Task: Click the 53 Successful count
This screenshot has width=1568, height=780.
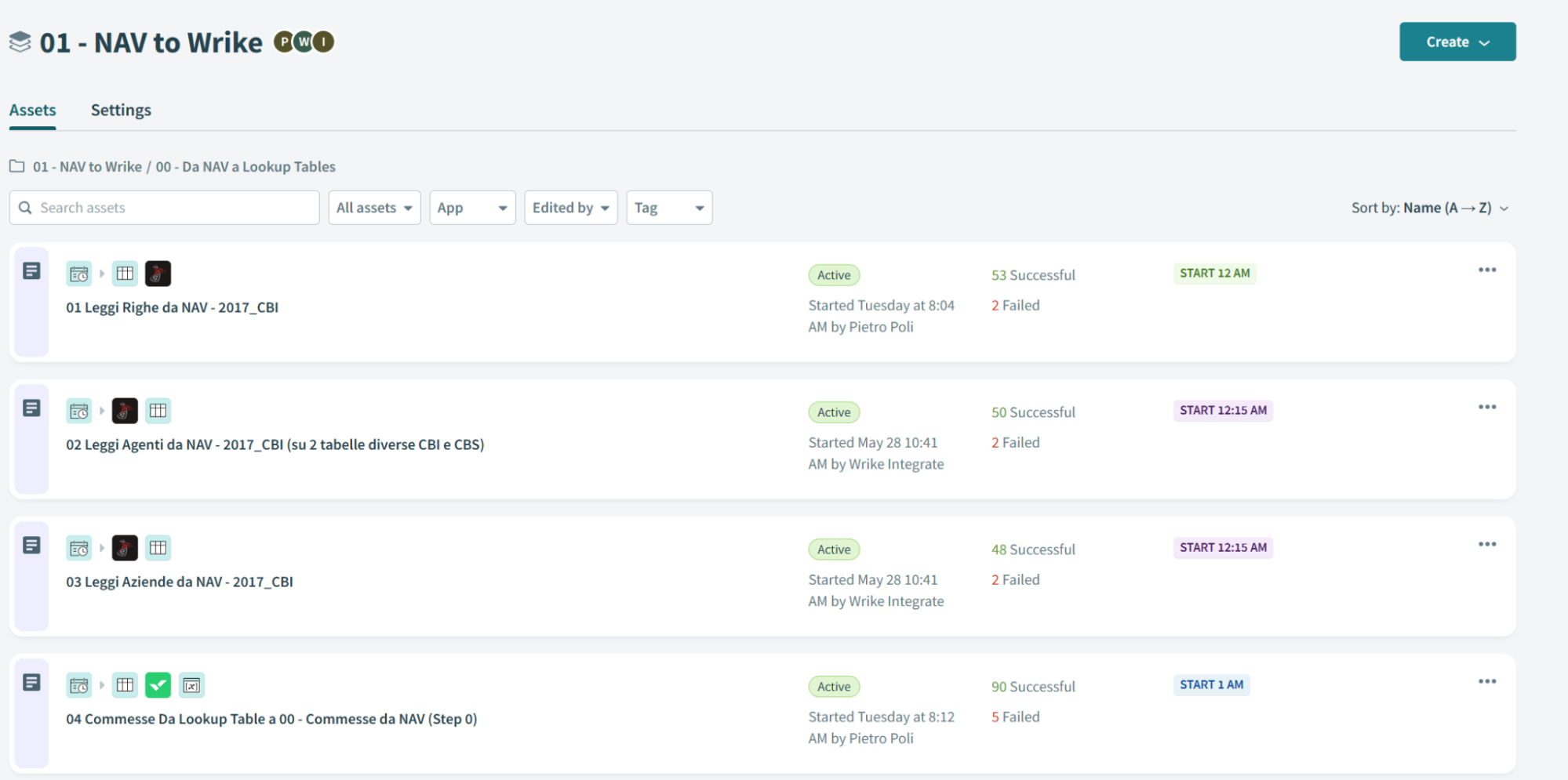Action: pos(1033,275)
